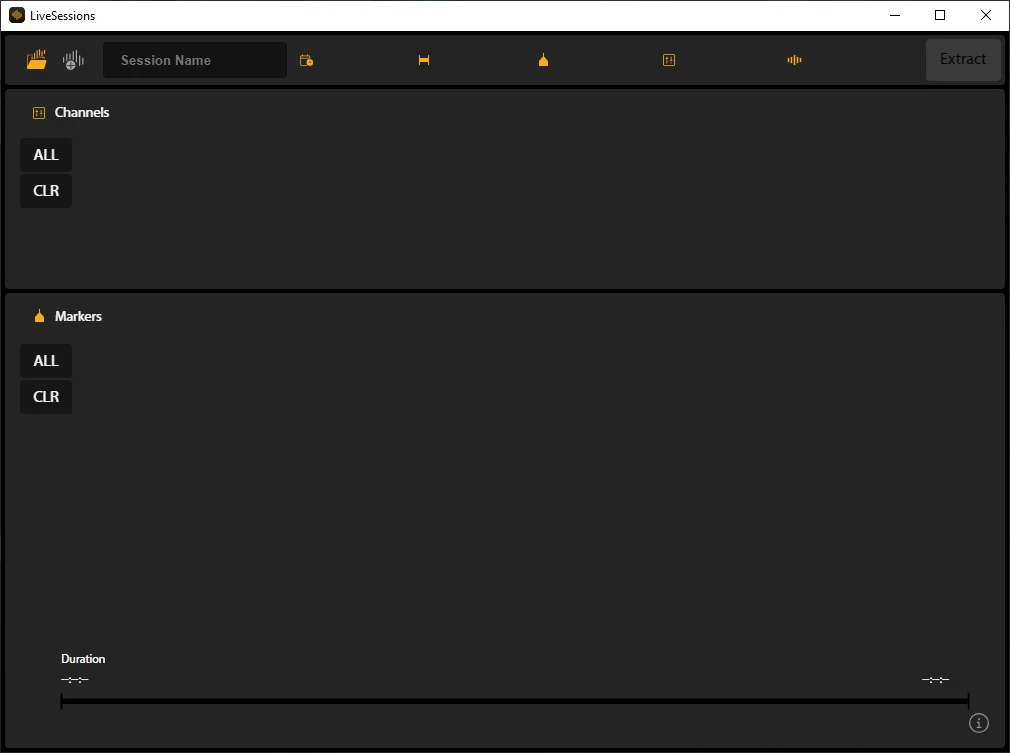Viewport: 1010px width, 753px height.
Task: Click the icon beside the Channels heading
Action: click(39, 113)
